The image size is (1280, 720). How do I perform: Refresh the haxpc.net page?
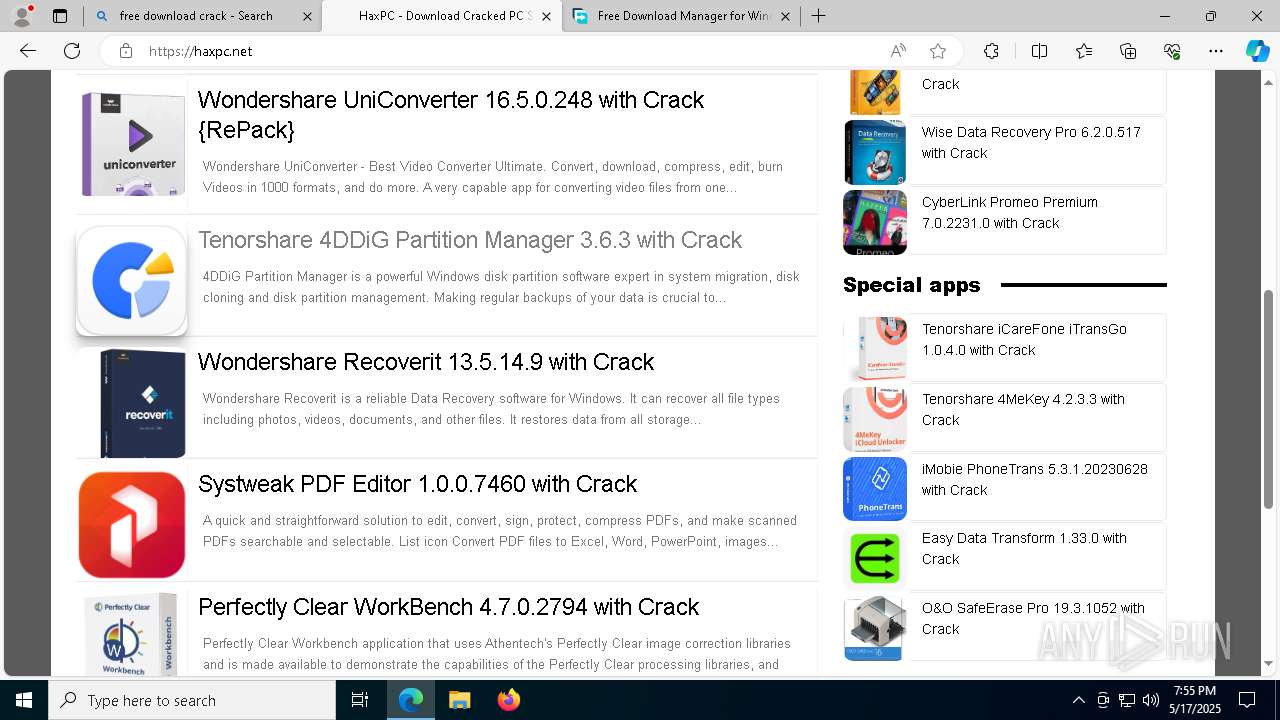click(72, 51)
